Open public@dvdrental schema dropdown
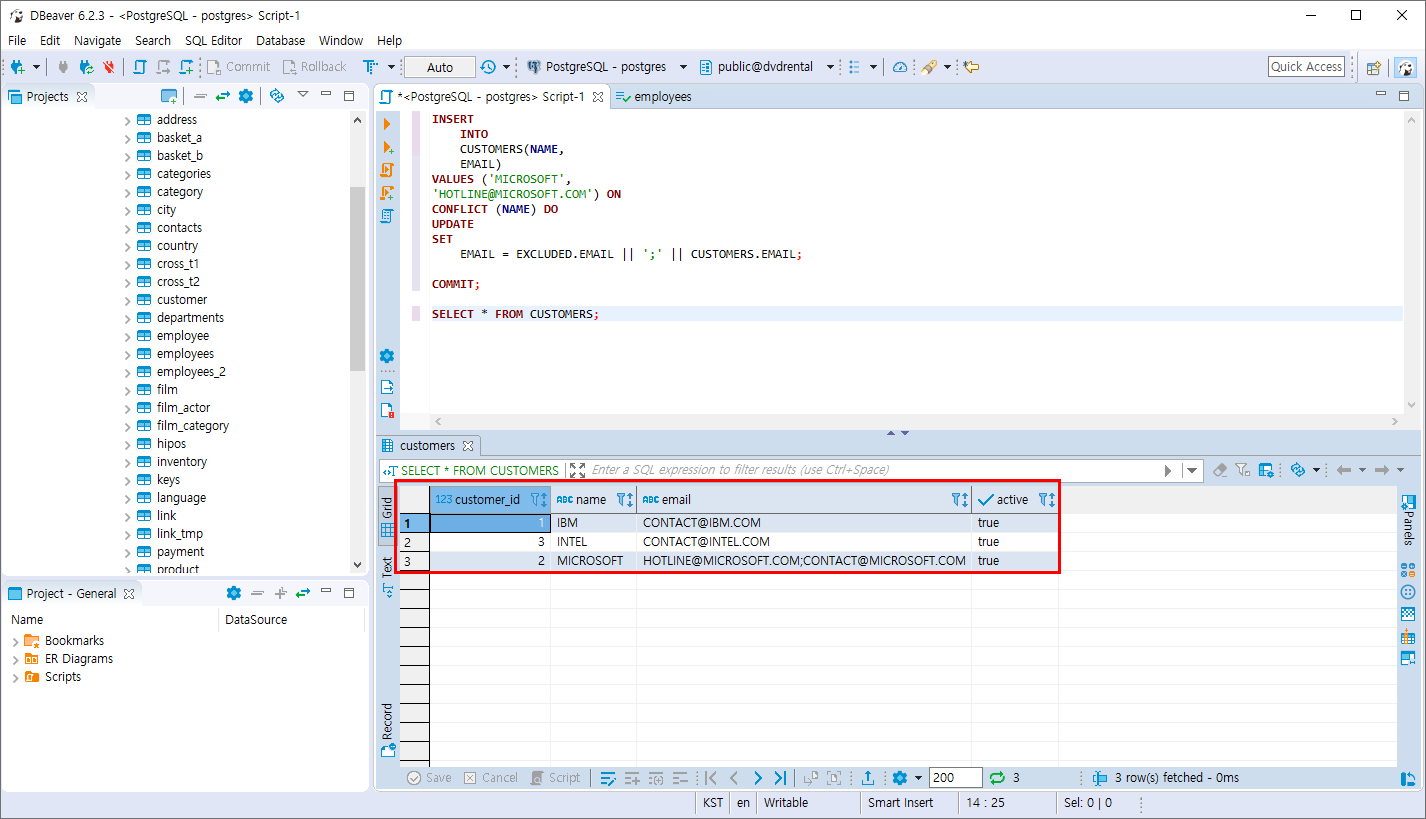1426x819 pixels. point(830,67)
